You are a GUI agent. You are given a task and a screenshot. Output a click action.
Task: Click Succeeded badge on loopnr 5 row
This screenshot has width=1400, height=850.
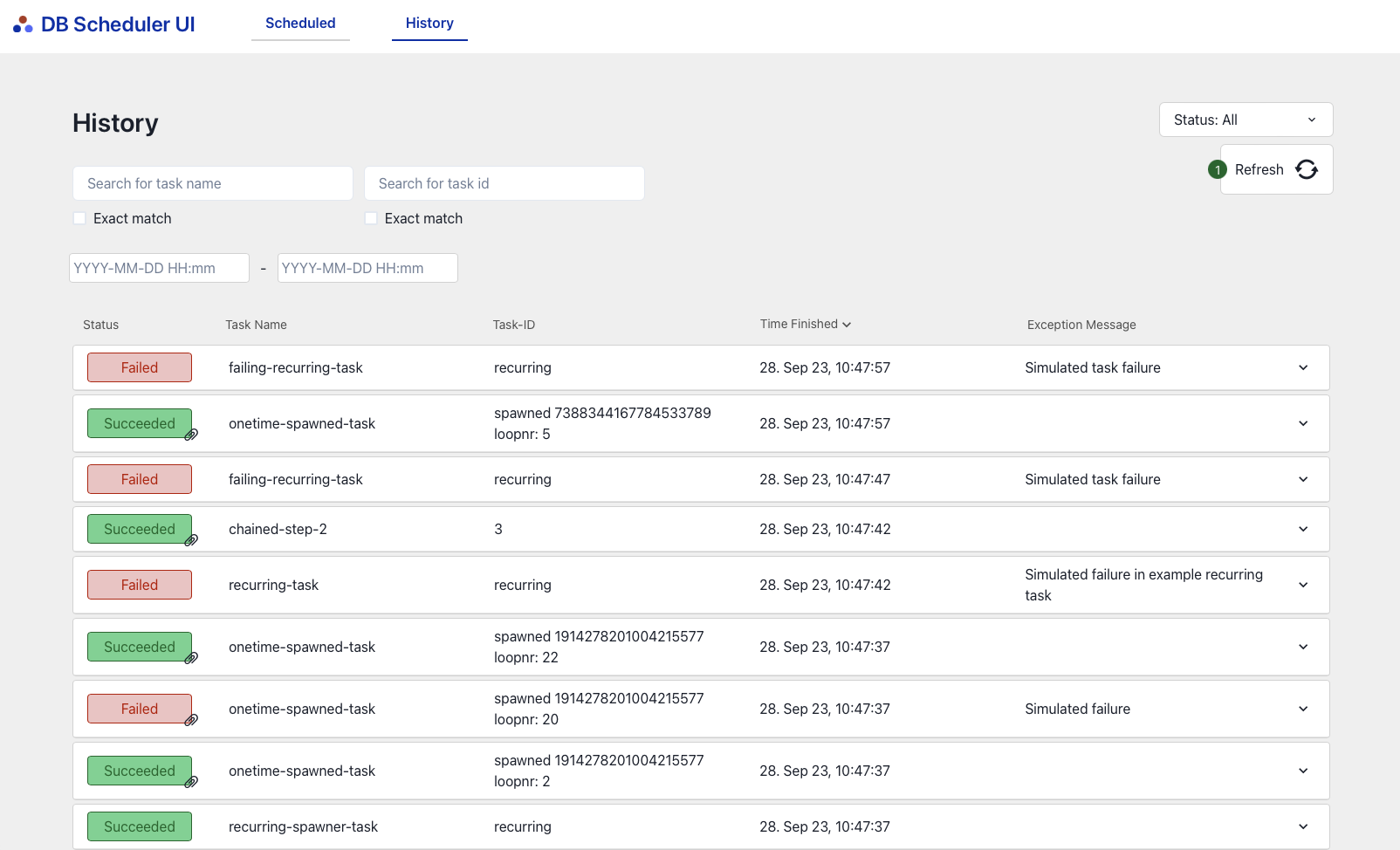pyautogui.click(x=140, y=423)
